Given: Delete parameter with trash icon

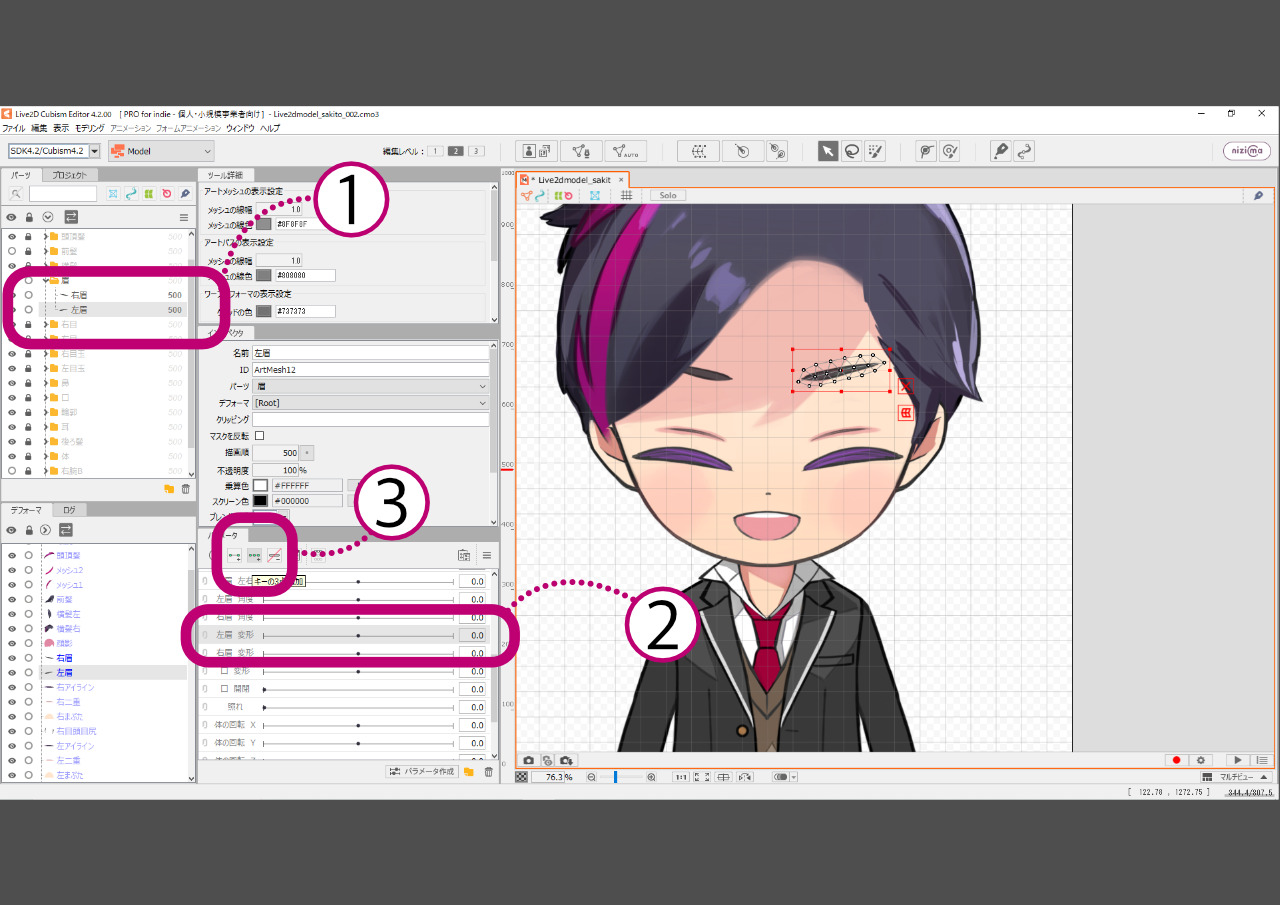Looking at the screenshot, I should (x=488, y=772).
